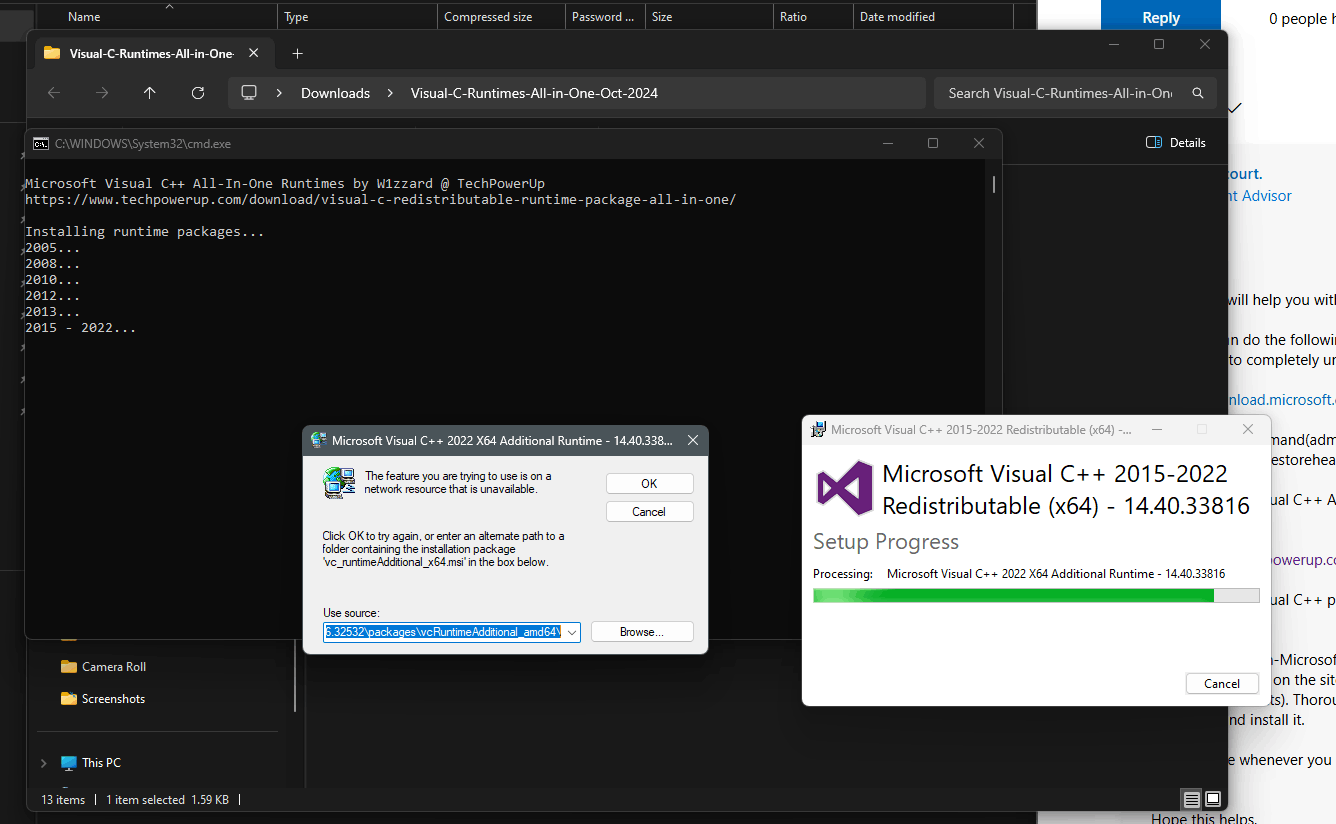Click the search magnifier icon

[1198, 93]
